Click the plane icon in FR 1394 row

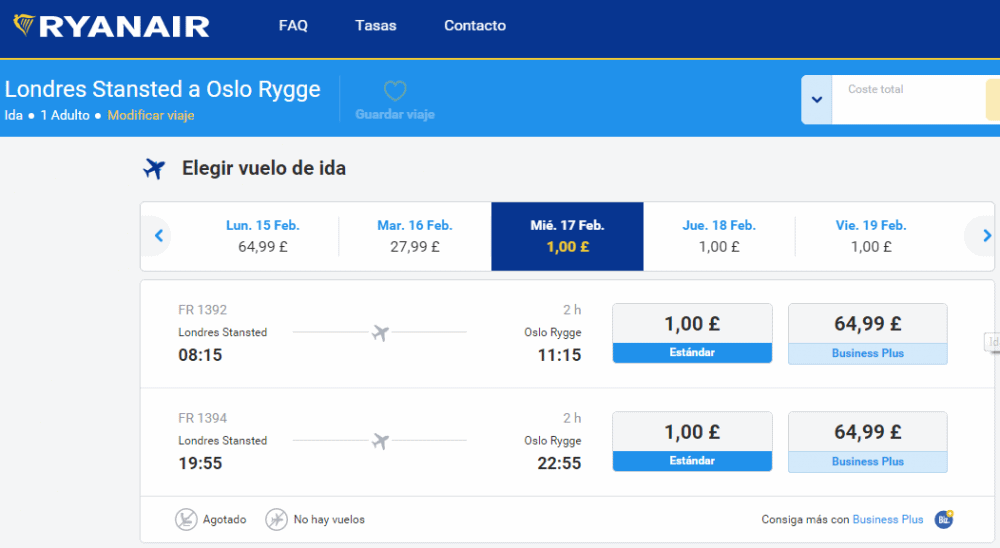click(380, 441)
